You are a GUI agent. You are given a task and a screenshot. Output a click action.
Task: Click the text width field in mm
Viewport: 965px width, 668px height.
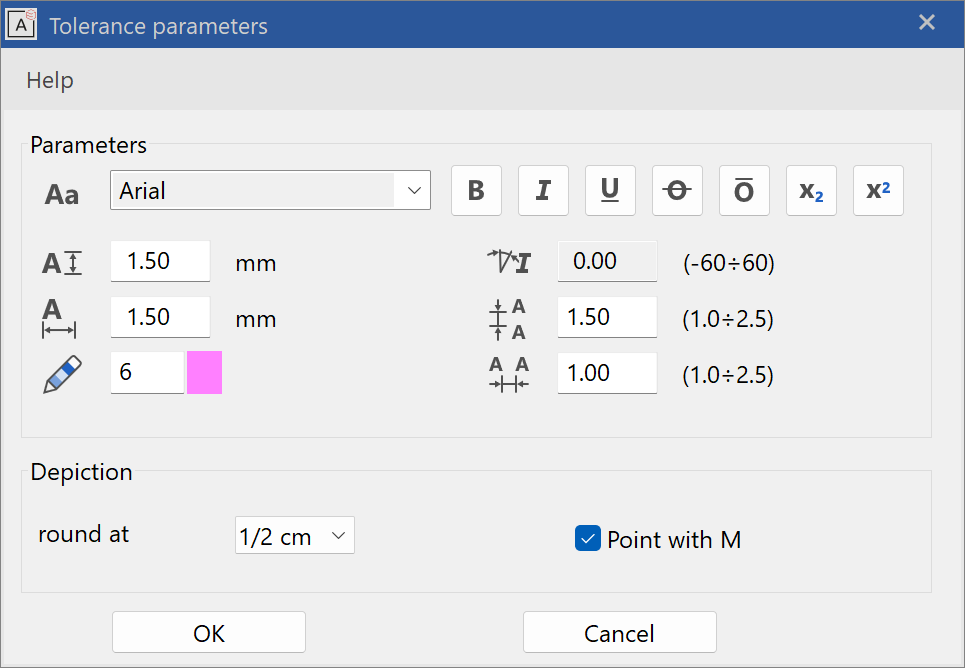click(x=160, y=318)
